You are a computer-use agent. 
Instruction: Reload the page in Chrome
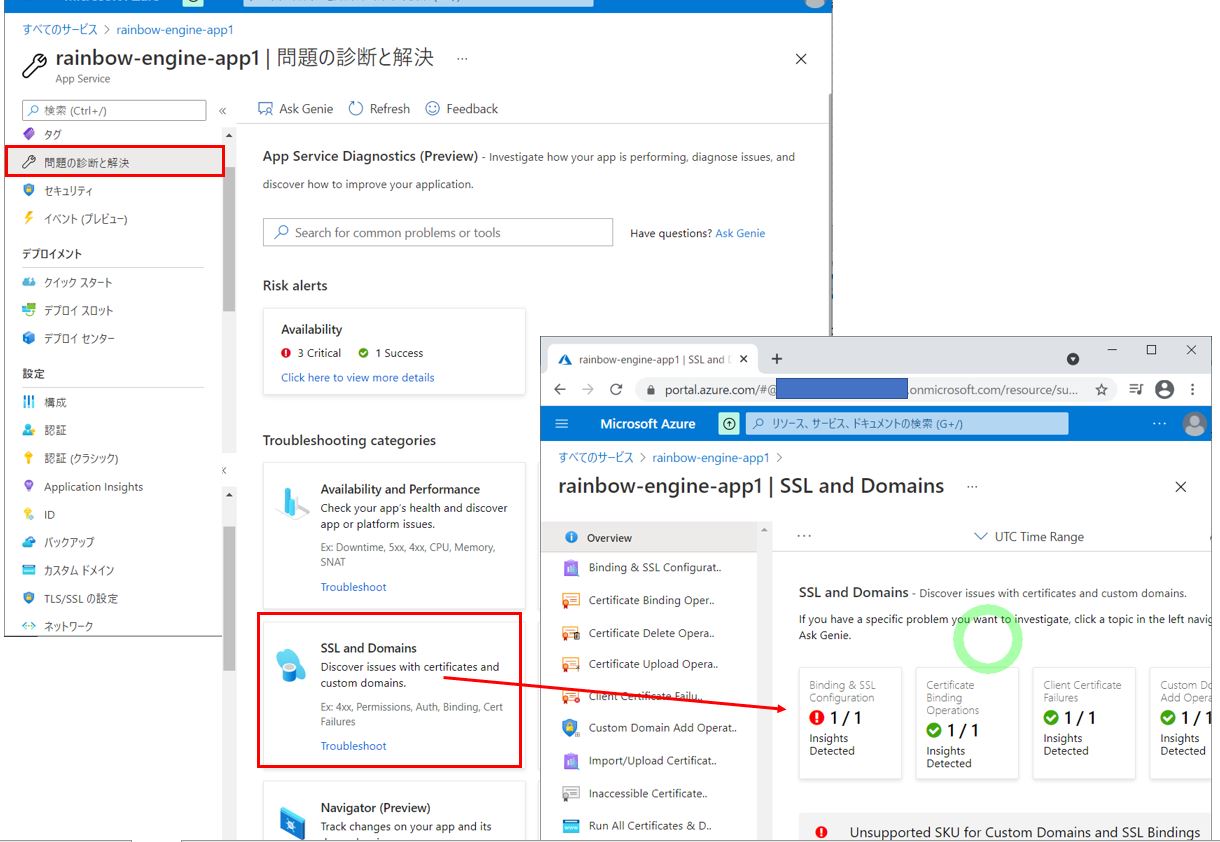[616, 389]
